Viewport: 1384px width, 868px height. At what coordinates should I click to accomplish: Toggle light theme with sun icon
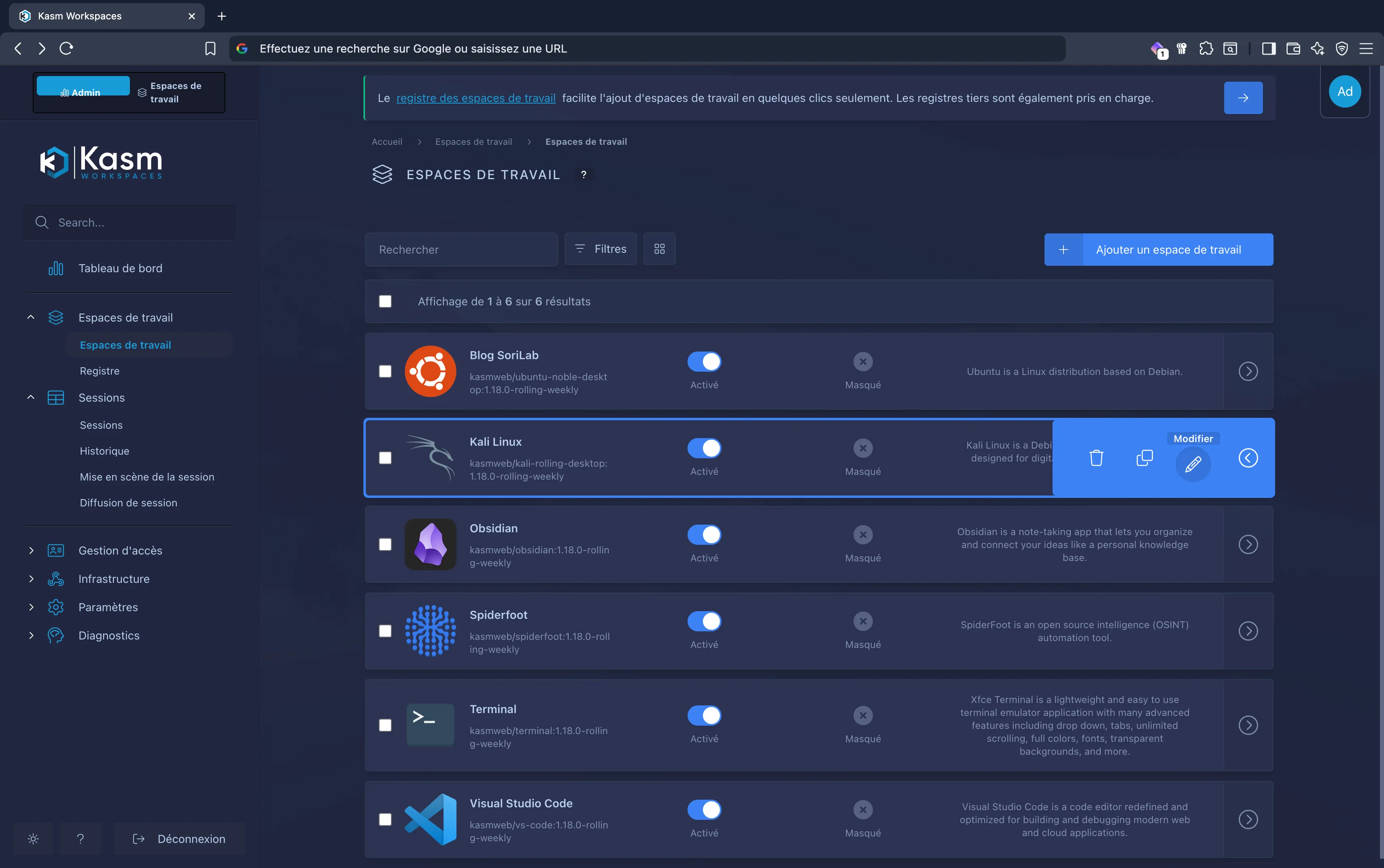tap(33, 838)
